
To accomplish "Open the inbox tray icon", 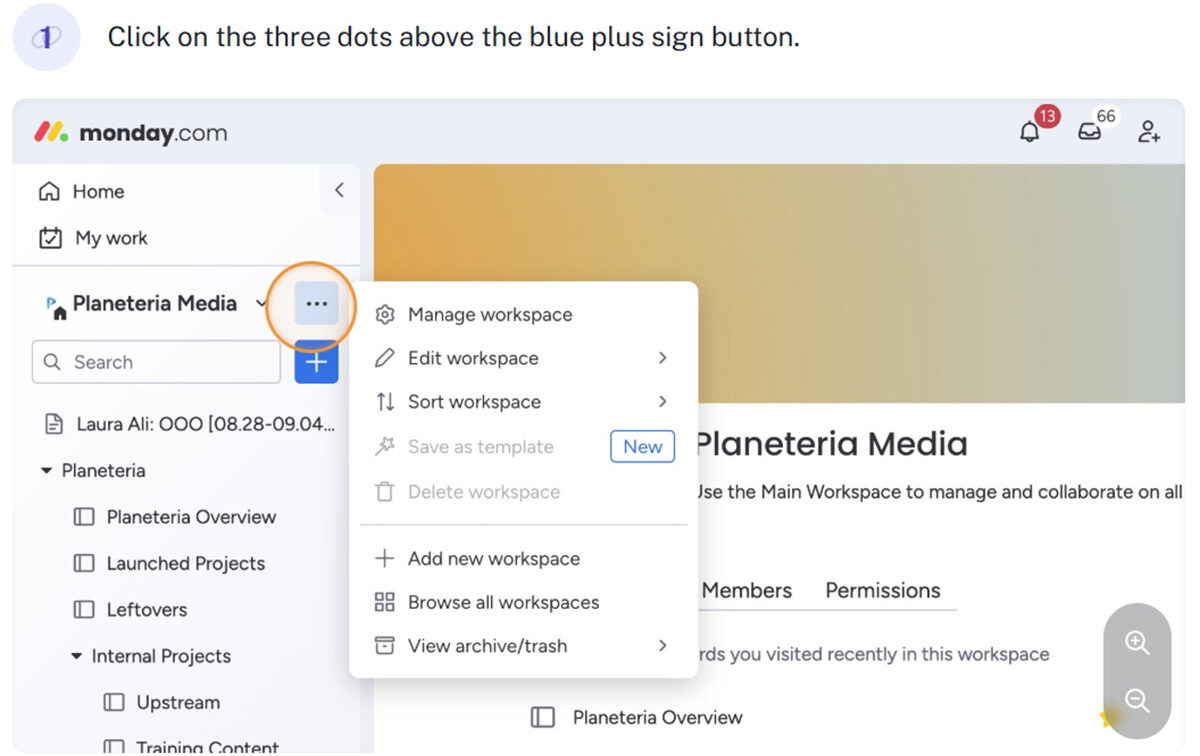I will [1089, 131].
